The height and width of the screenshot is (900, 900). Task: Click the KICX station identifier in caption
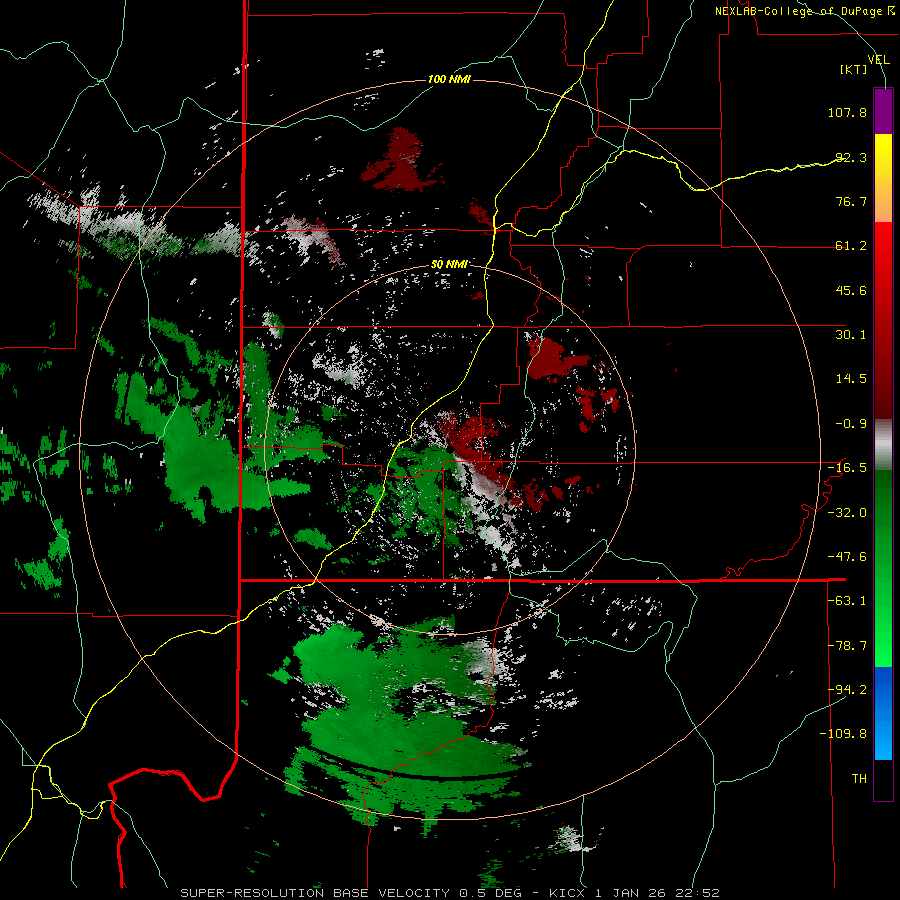click(567, 893)
